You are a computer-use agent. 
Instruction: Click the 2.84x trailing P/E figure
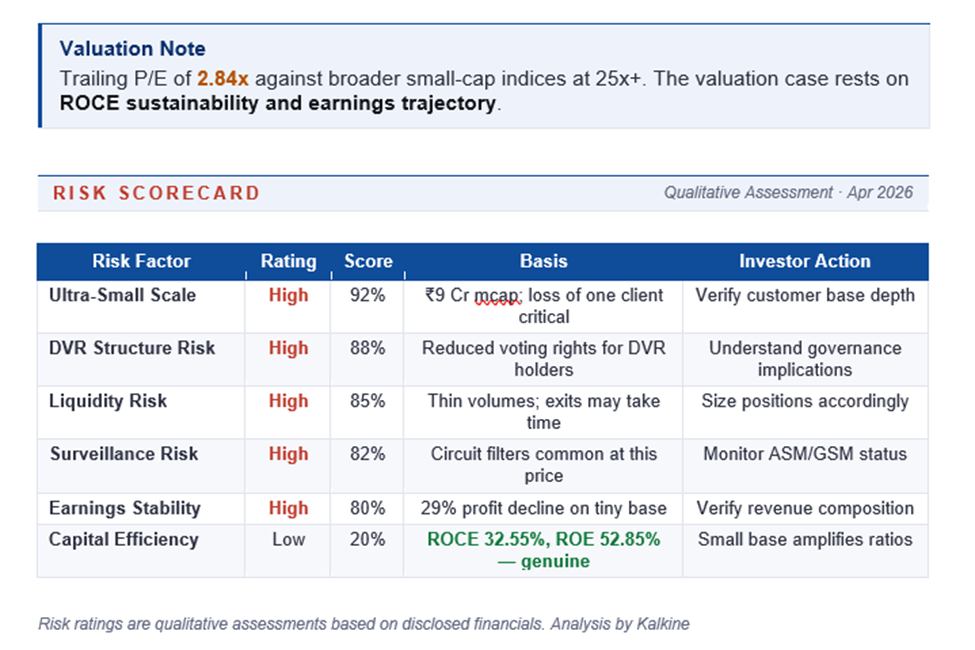(x=222, y=78)
